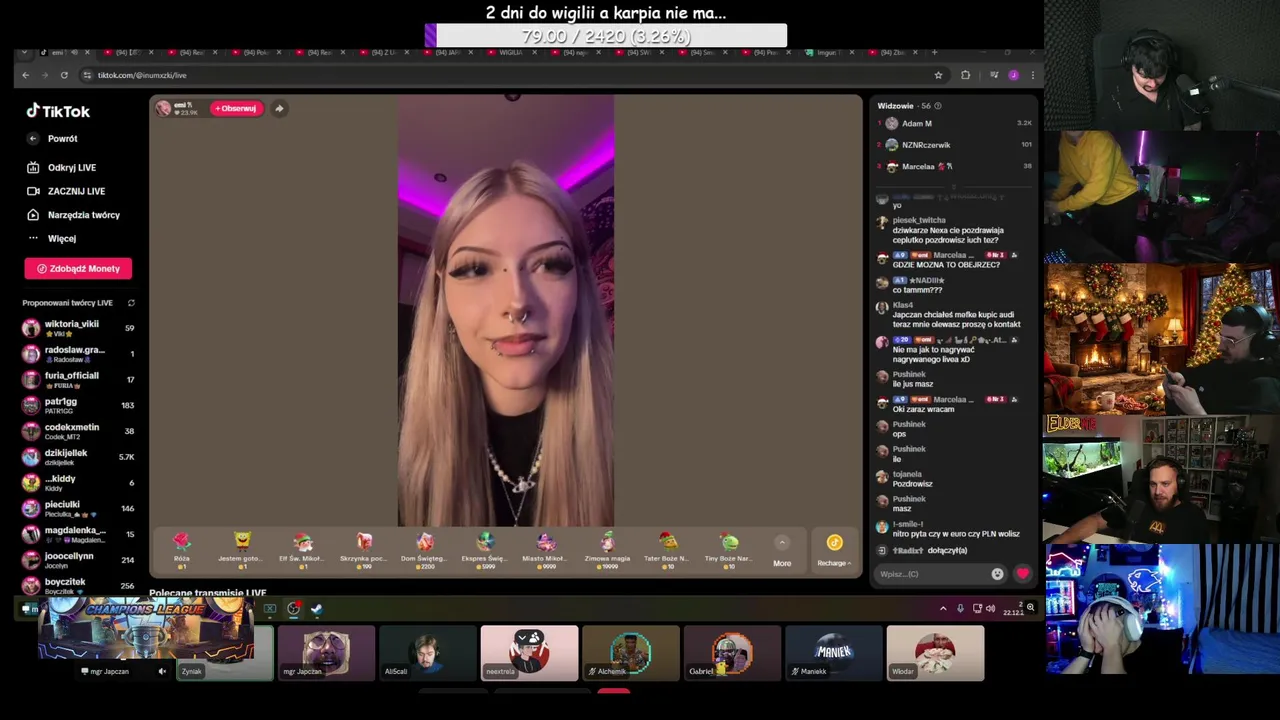Open Steam from the taskbar
The height and width of the screenshot is (720, 1280).
point(316,608)
